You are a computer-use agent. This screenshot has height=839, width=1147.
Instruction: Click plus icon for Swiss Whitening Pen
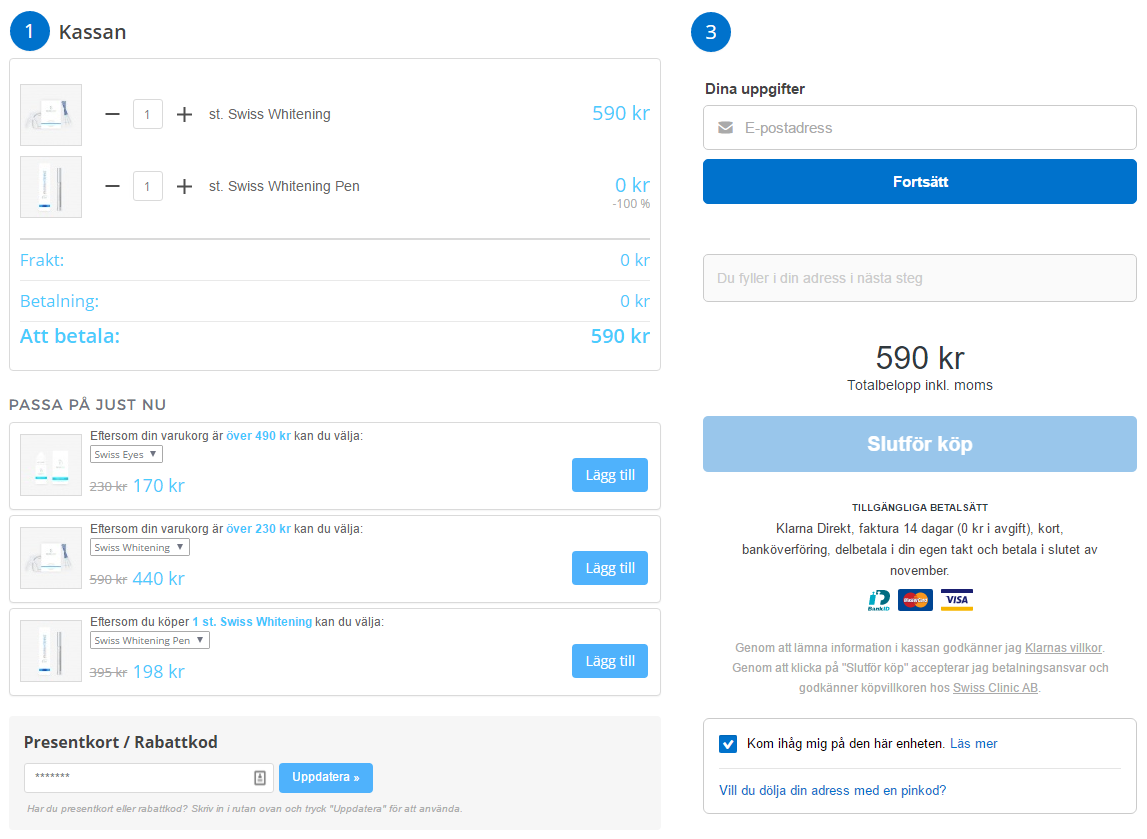184,186
